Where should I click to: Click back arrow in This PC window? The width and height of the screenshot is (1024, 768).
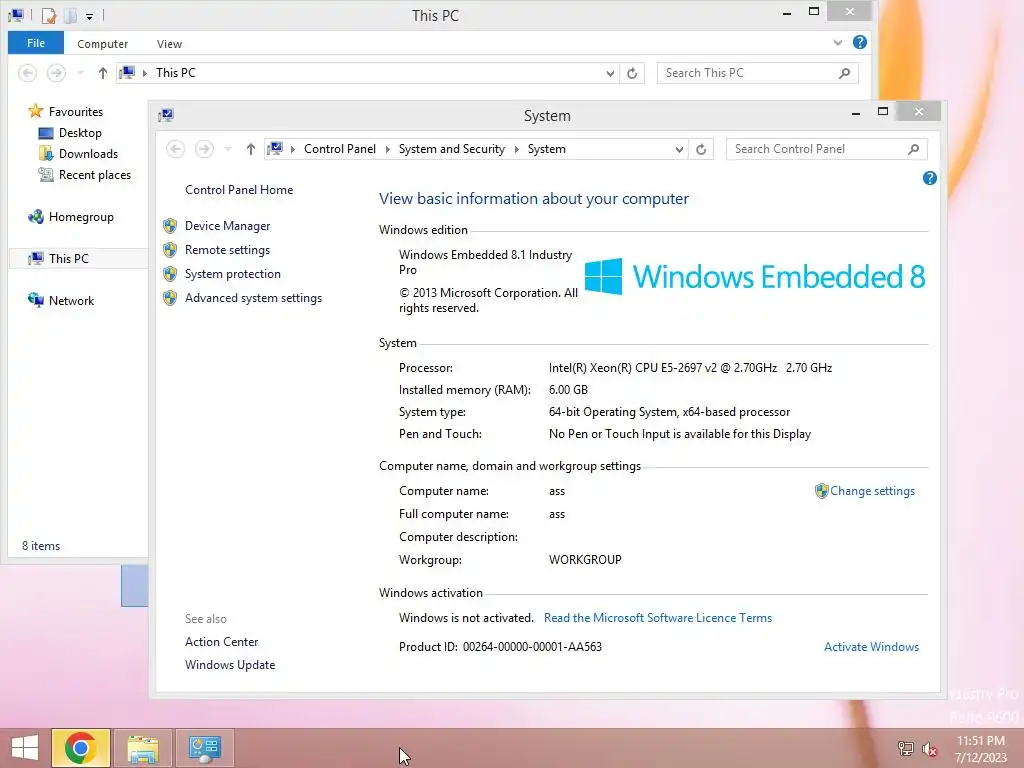pyautogui.click(x=27, y=73)
